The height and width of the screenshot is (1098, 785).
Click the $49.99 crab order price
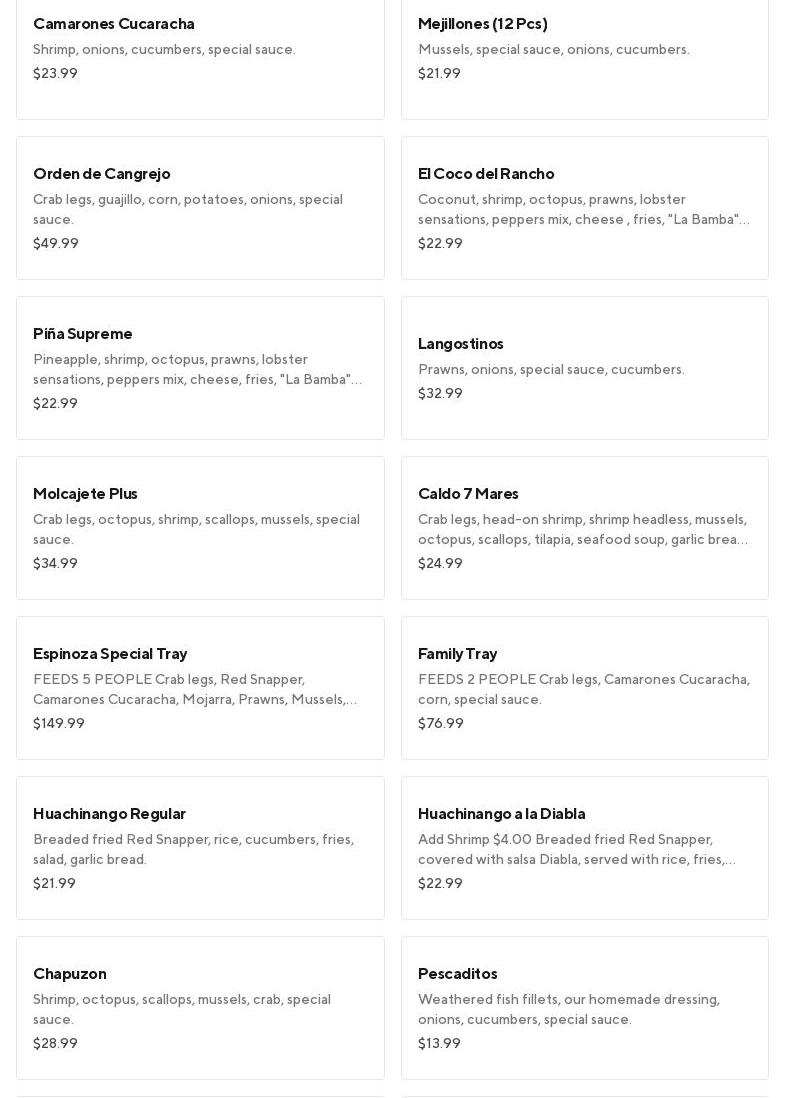[x=56, y=243]
